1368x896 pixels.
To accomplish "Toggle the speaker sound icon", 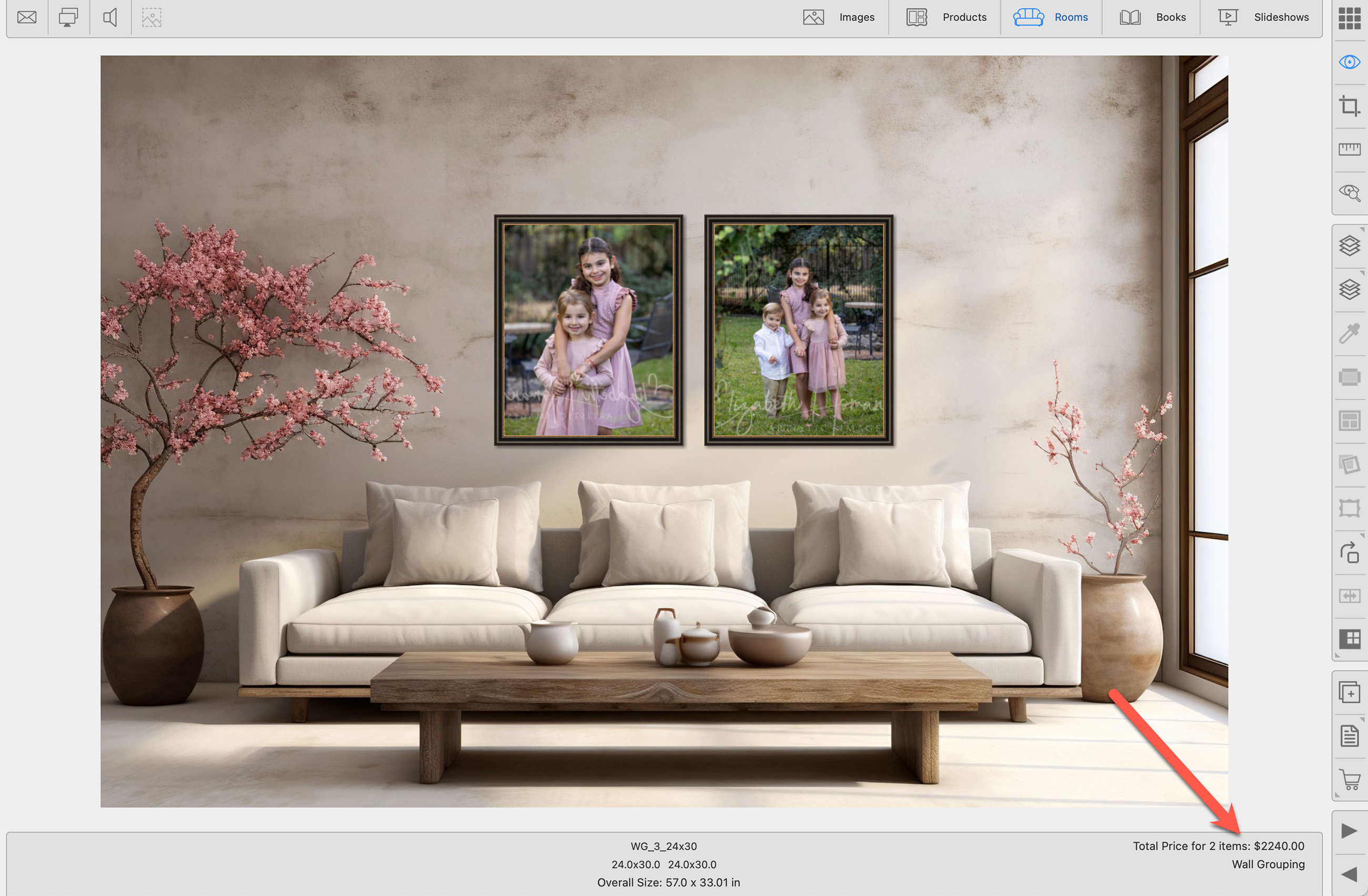I will (110, 17).
